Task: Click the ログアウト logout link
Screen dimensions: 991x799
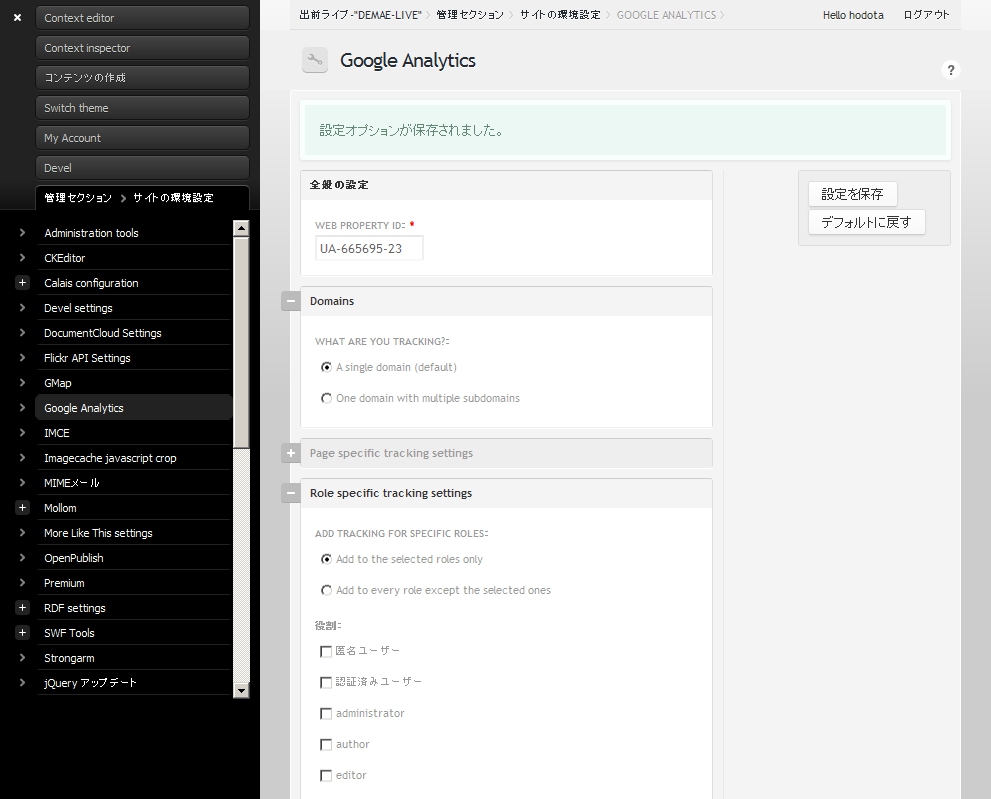Action: click(x=926, y=15)
